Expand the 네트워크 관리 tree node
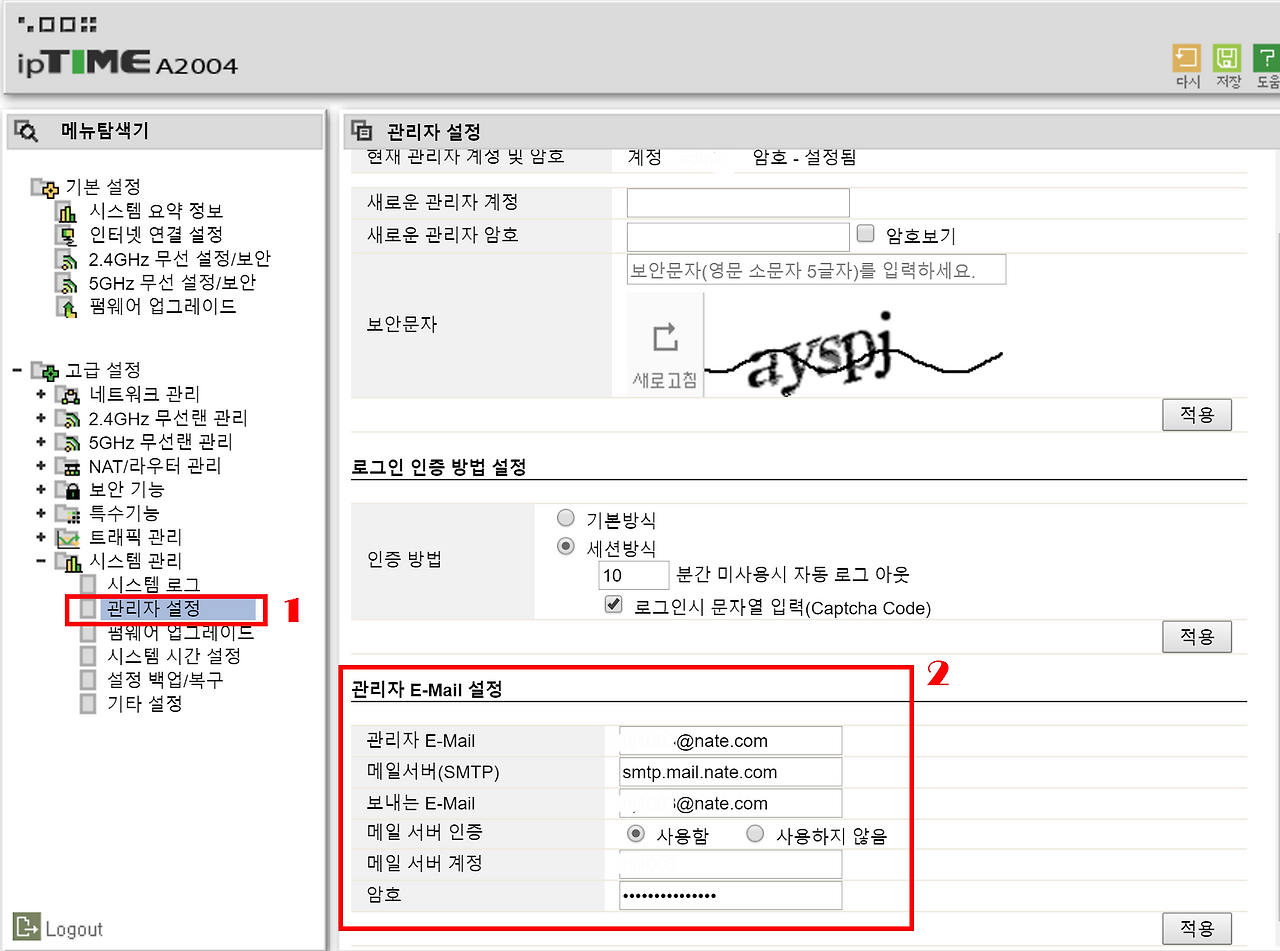The height and width of the screenshot is (951, 1280). tap(41, 394)
